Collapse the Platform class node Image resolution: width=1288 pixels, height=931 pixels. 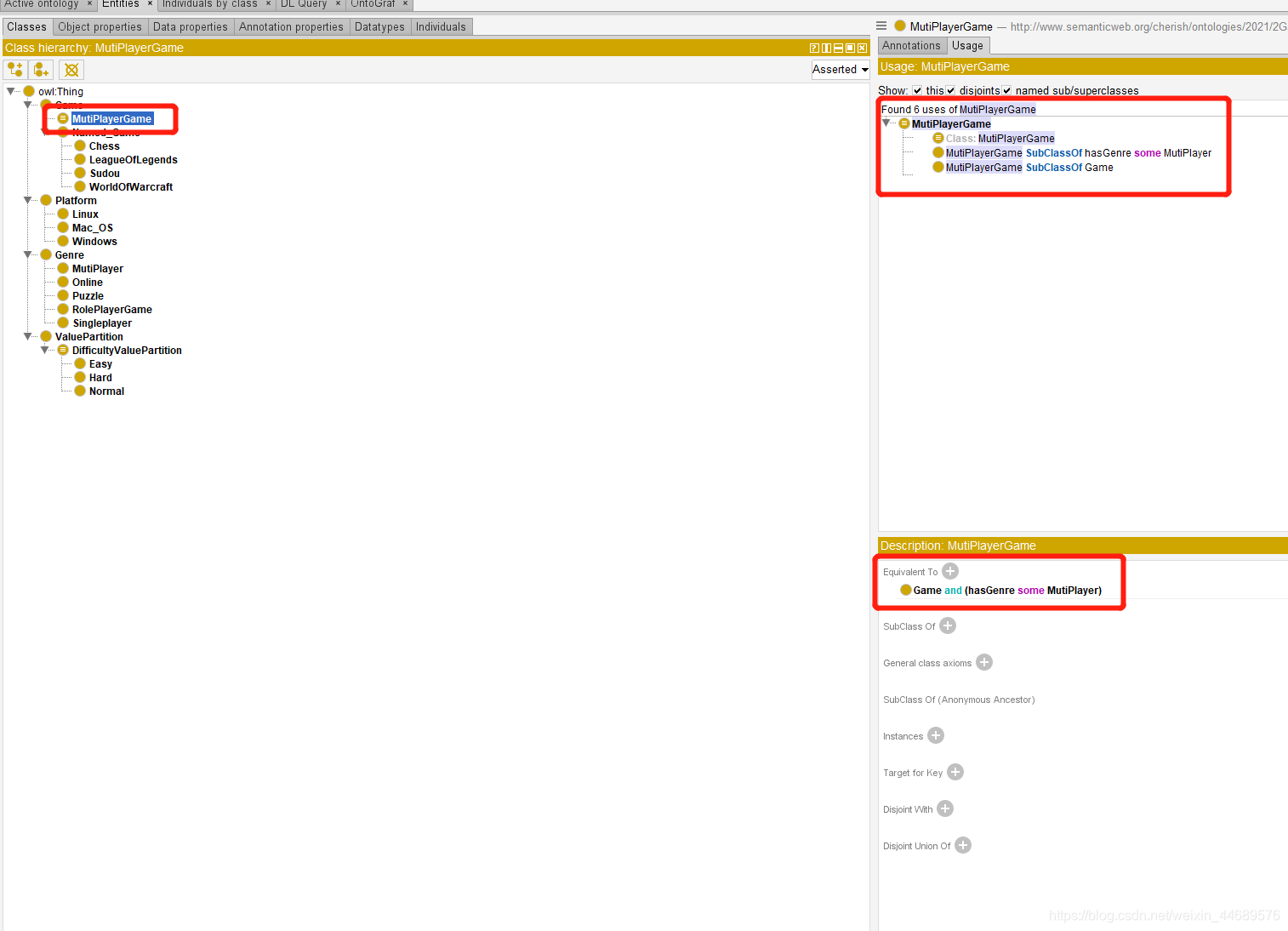(x=27, y=200)
